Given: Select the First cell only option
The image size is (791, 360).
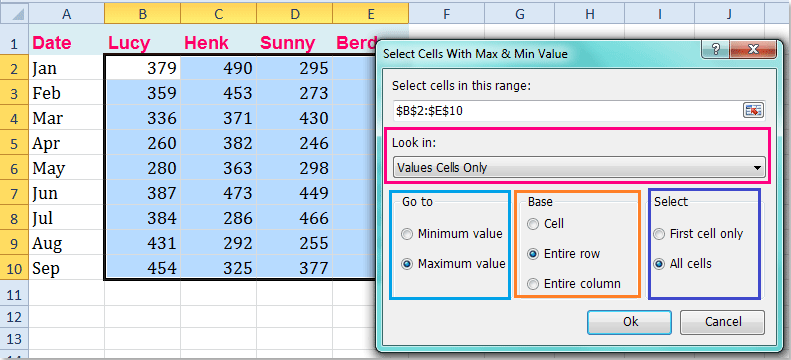Looking at the screenshot, I should point(659,234).
